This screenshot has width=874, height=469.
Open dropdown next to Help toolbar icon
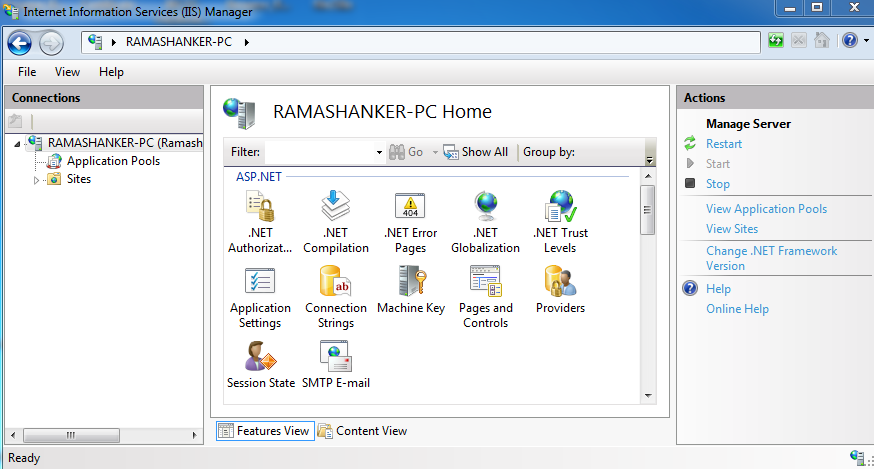click(x=866, y=40)
